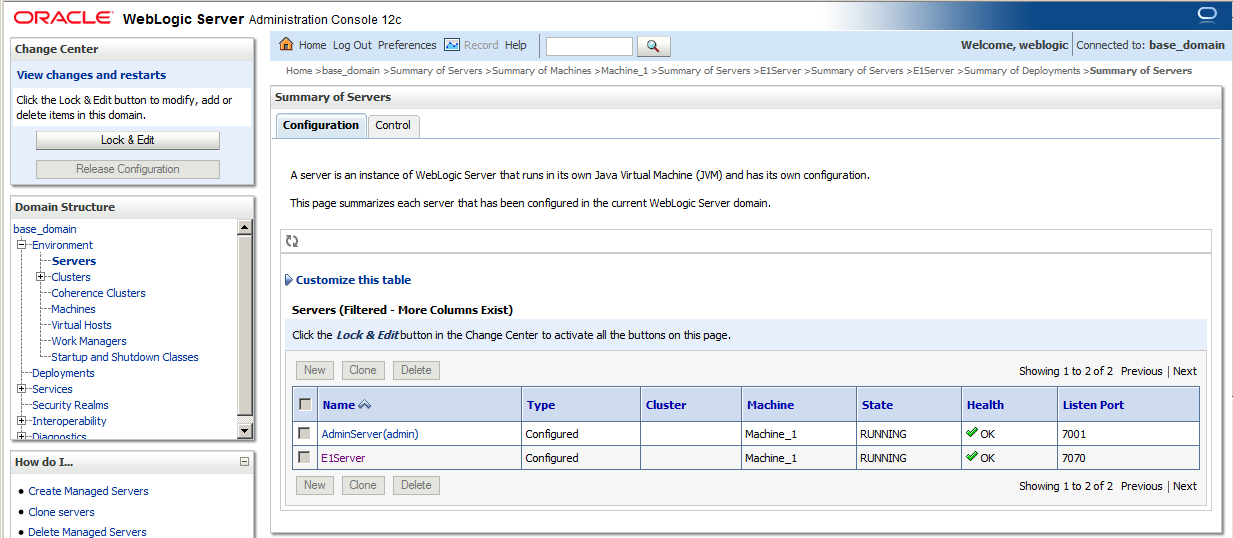Expand the Interoperability tree node
The height and width of the screenshot is (538, 1233).
coord(21,421)
